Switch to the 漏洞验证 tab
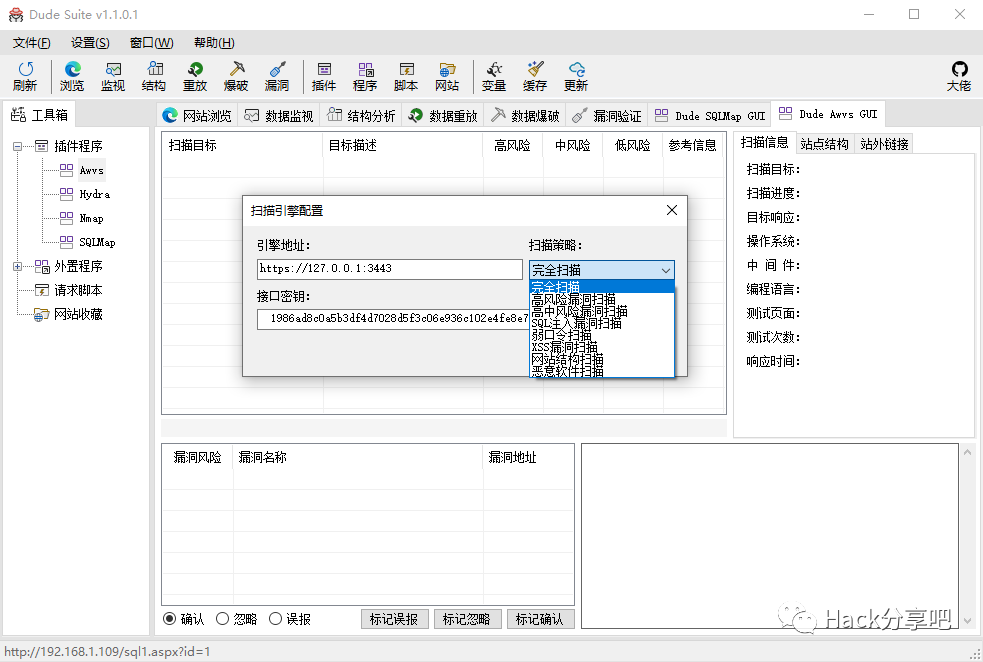983x662 pixels. click(x=607, y=115)
